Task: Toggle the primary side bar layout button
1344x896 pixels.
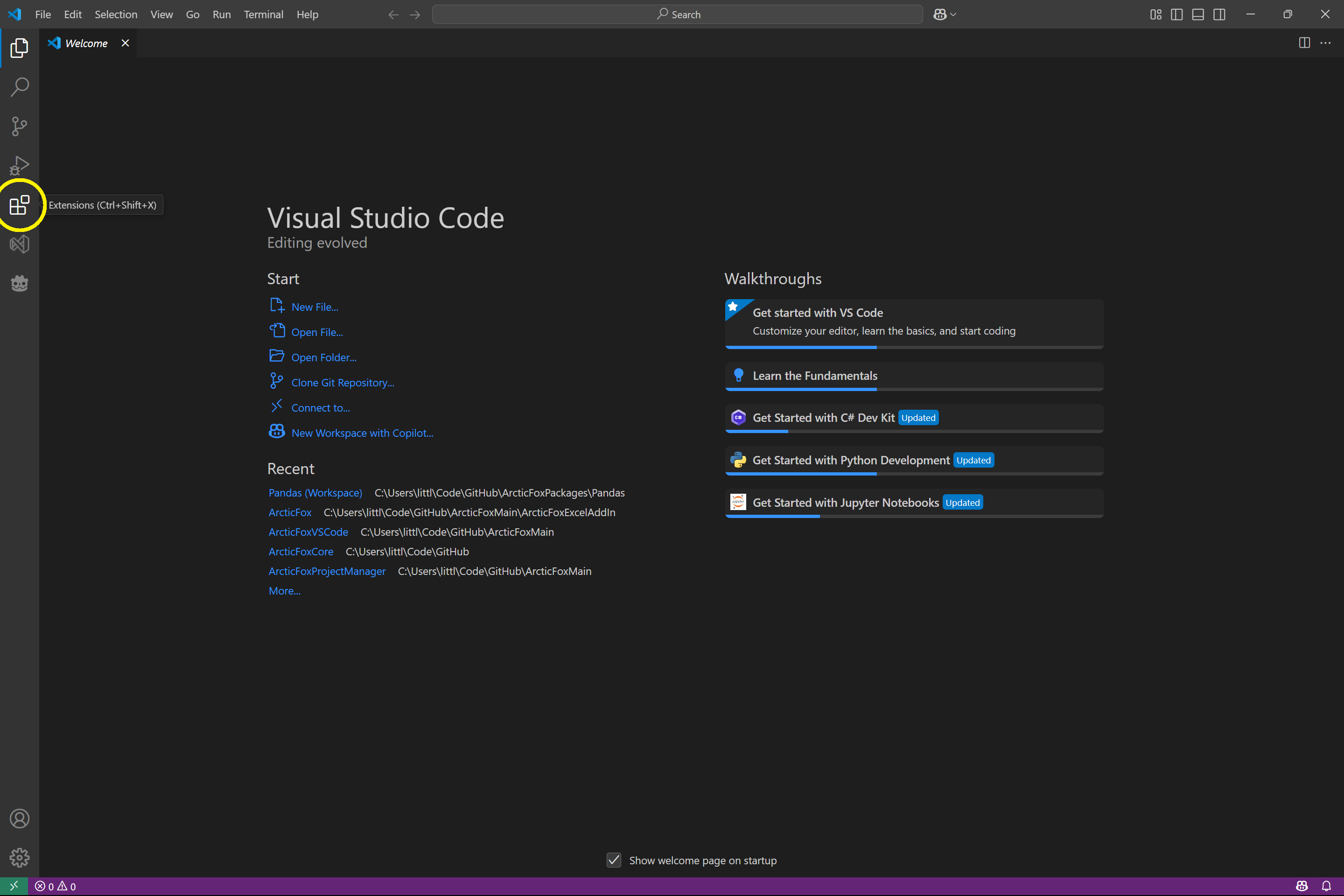Action: [x=1176, y=14]
